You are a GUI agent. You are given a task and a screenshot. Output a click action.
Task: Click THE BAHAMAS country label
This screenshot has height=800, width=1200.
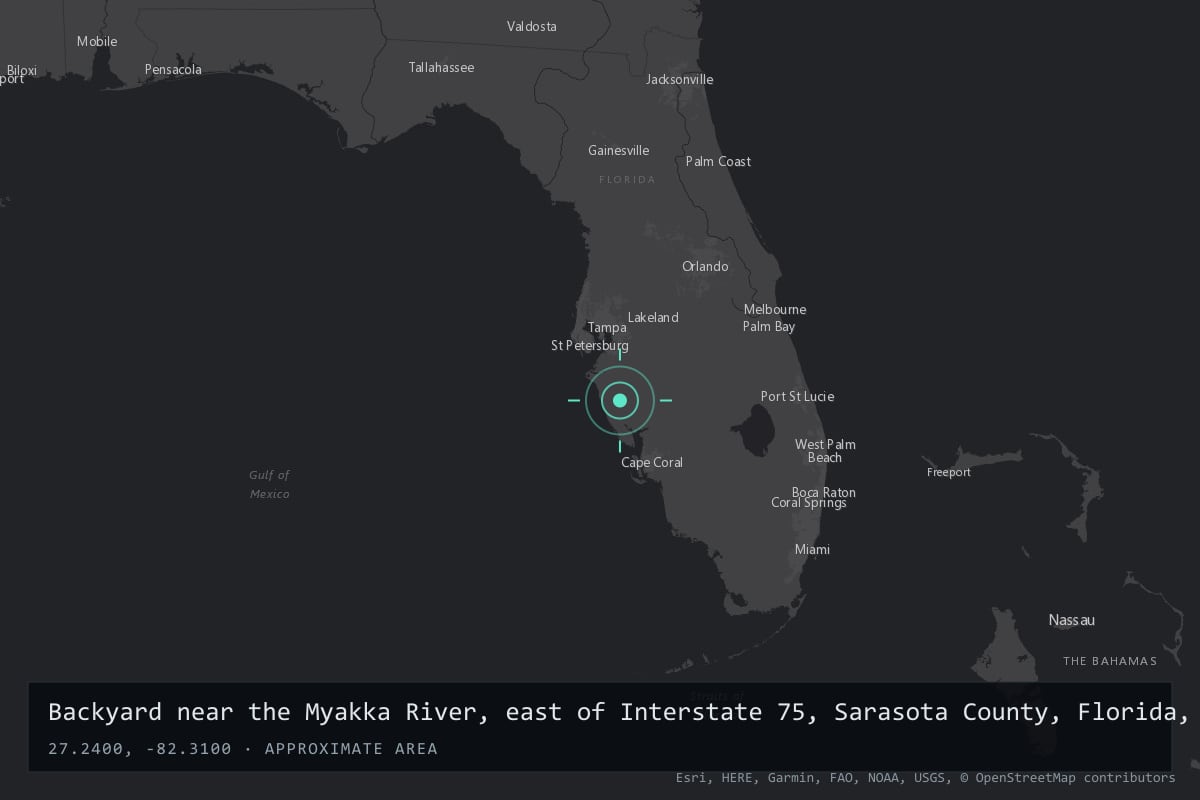point(1110,661)
